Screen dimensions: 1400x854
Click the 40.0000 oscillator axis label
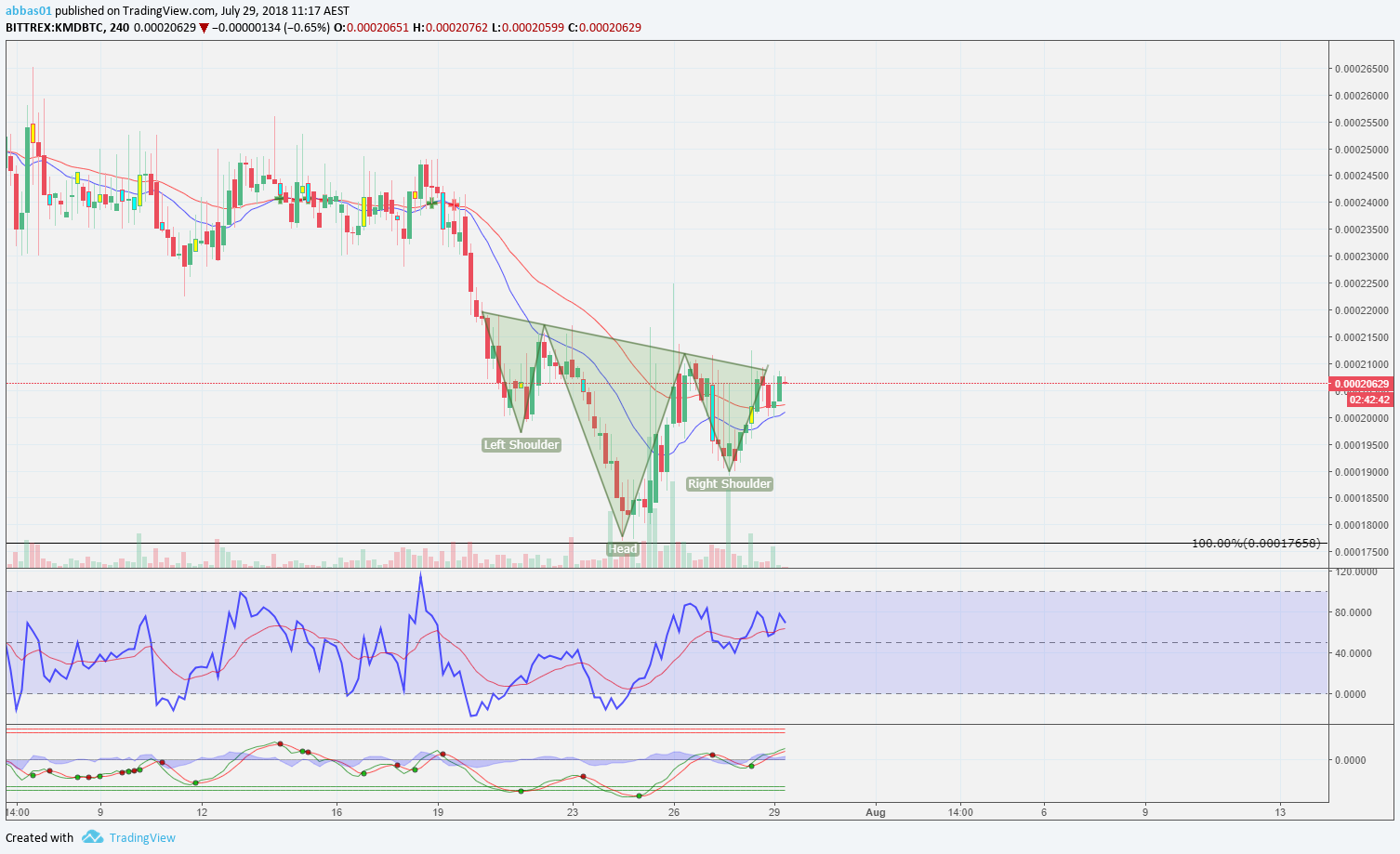click(x=1354, y=653)
